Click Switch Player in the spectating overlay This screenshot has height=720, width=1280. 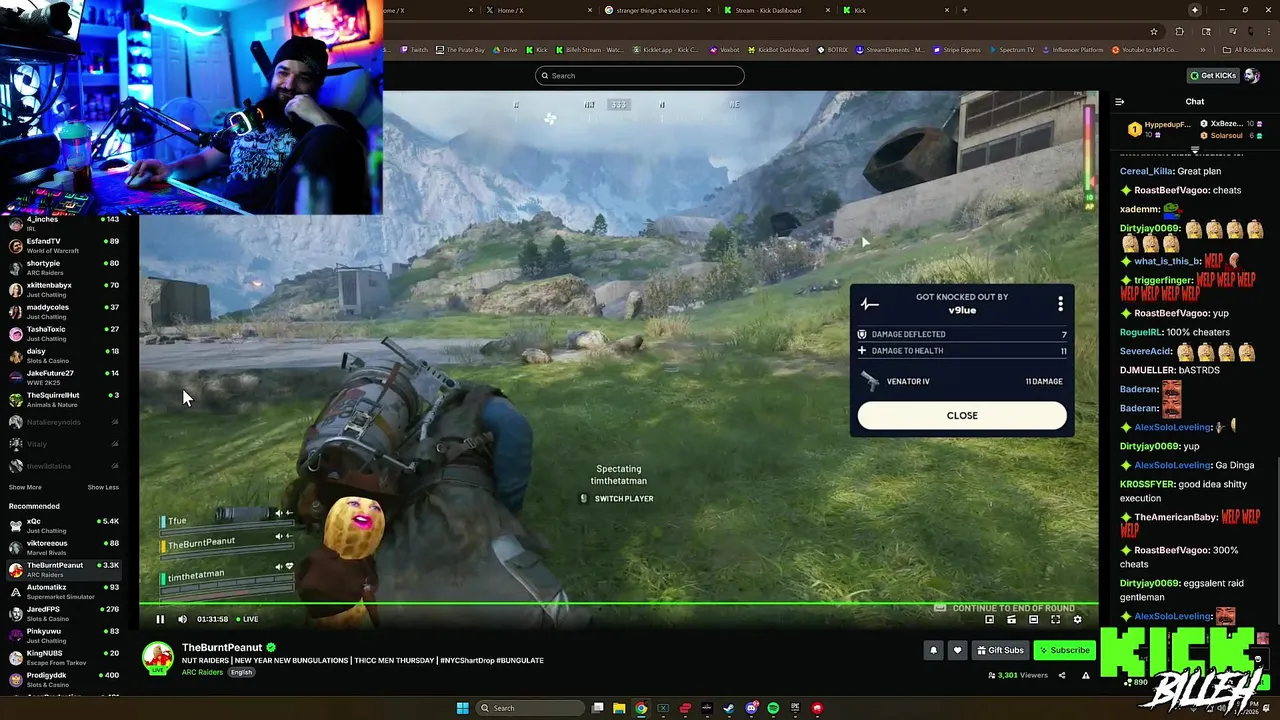pyautogui.click(x=618, y=498)
